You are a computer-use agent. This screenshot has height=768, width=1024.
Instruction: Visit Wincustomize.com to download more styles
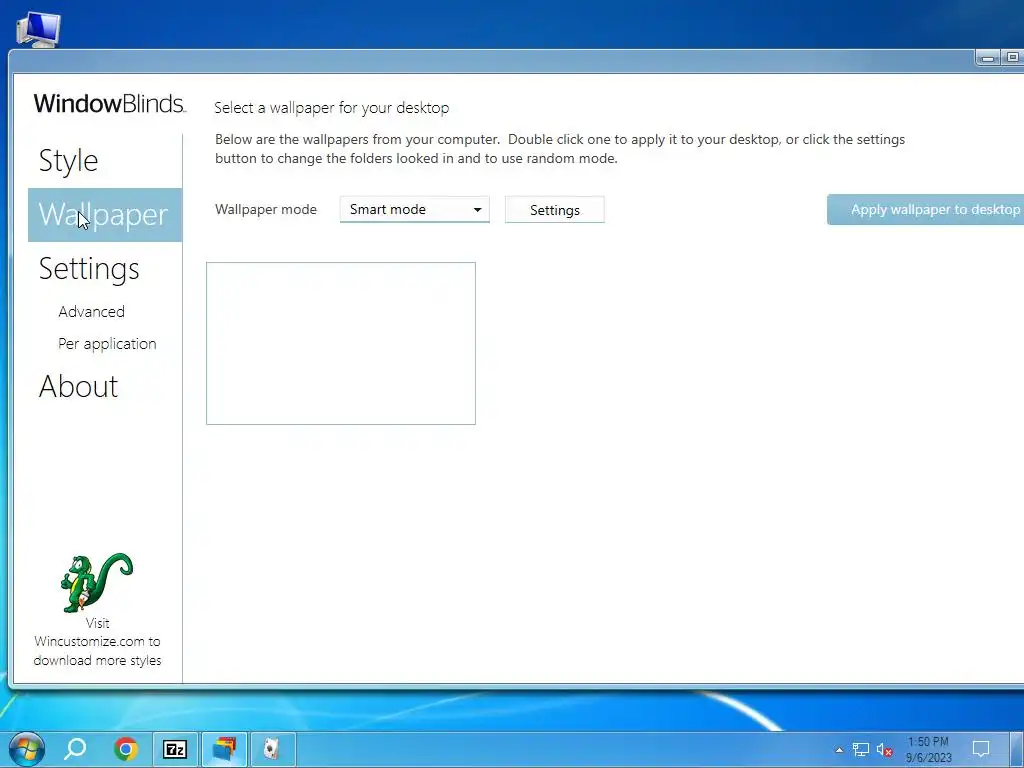click(97, 642)
